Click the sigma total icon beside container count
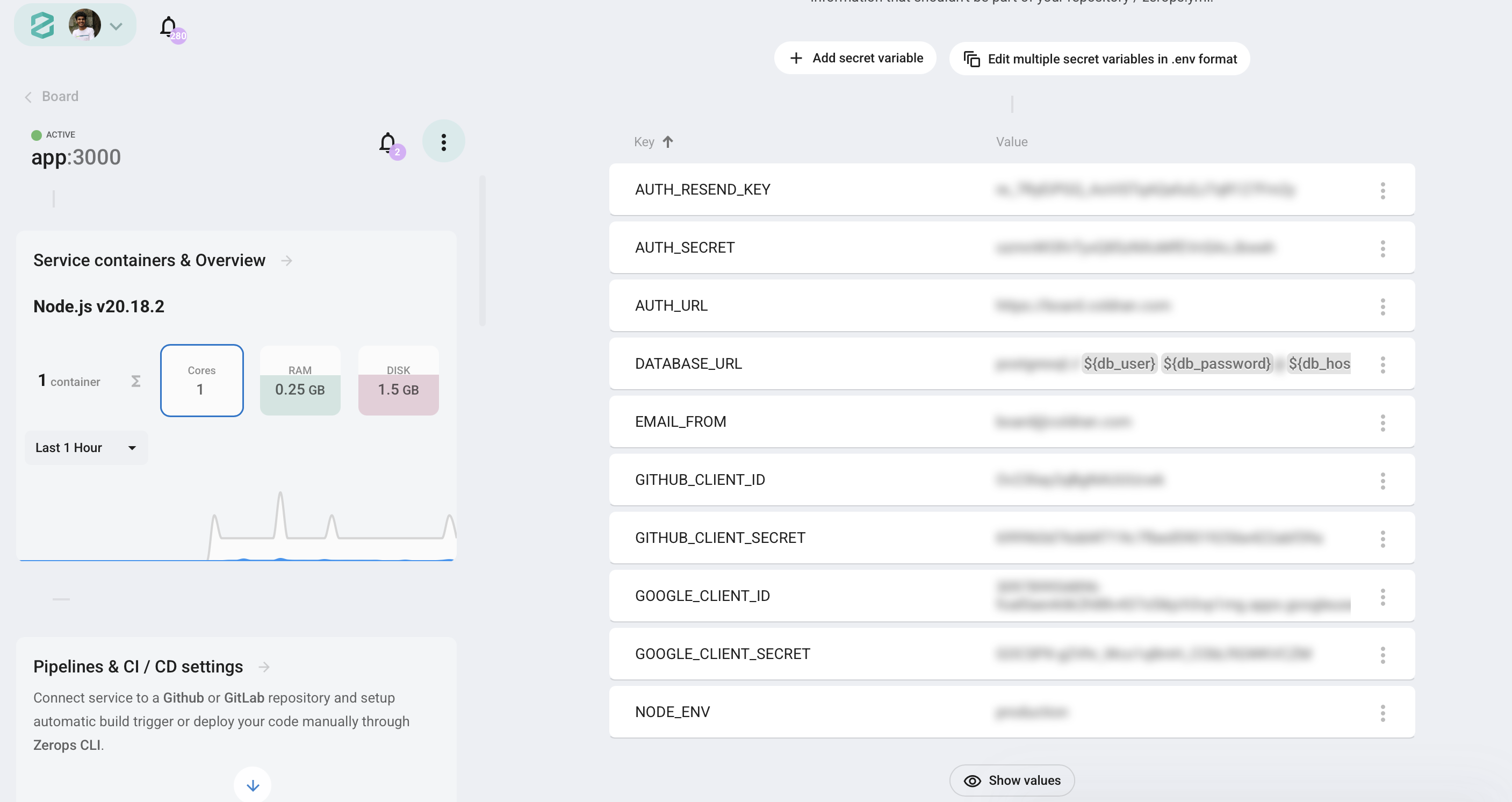1512x802 pixels. (135, 382)
